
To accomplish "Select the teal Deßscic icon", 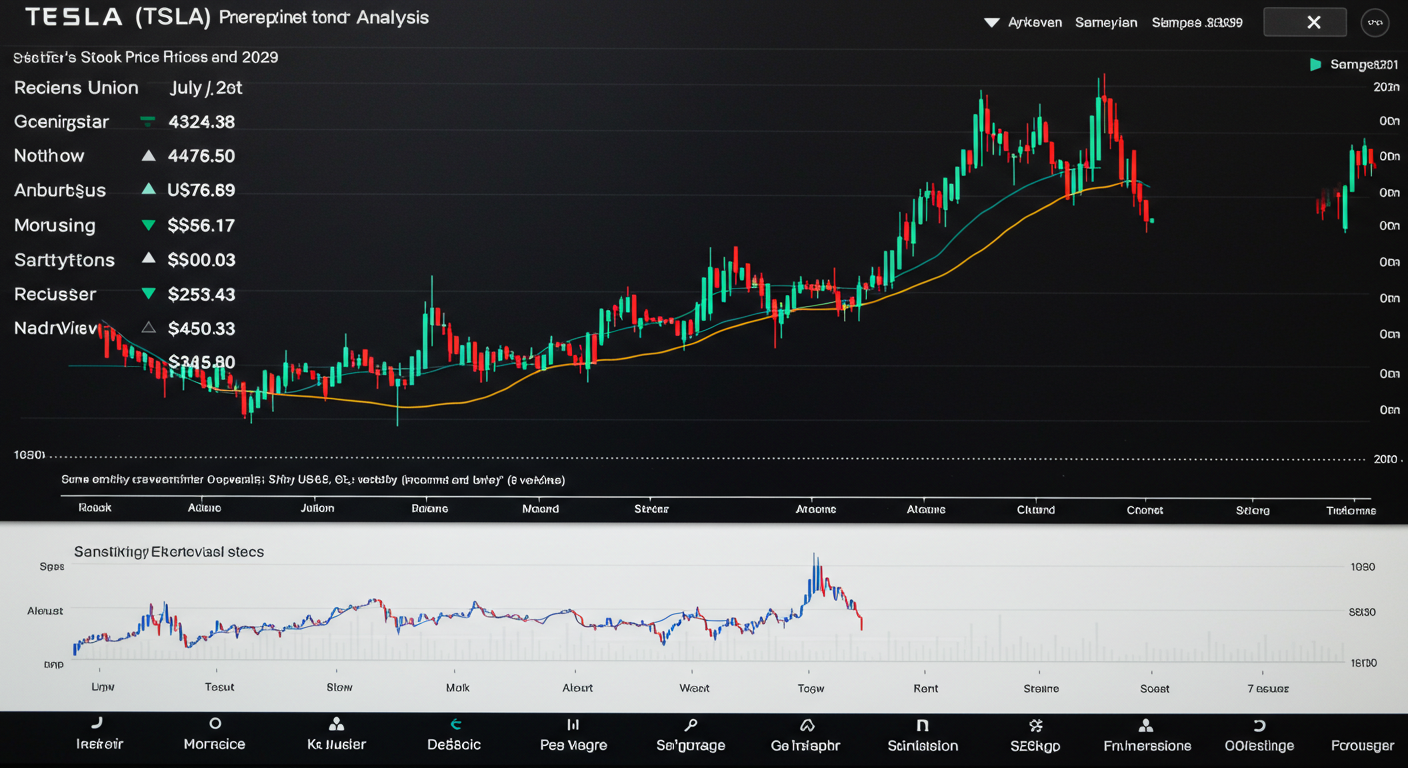I will click(x=455, y=724).
